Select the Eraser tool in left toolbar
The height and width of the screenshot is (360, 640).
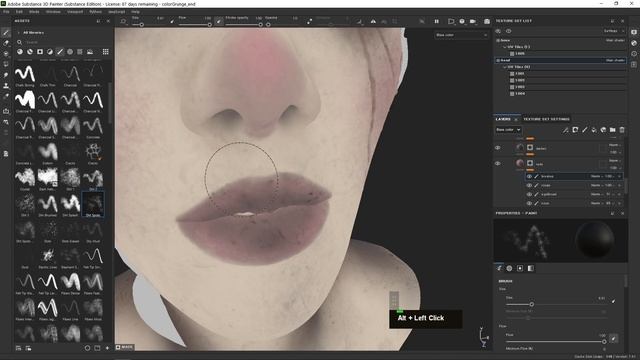click(6, 43)
